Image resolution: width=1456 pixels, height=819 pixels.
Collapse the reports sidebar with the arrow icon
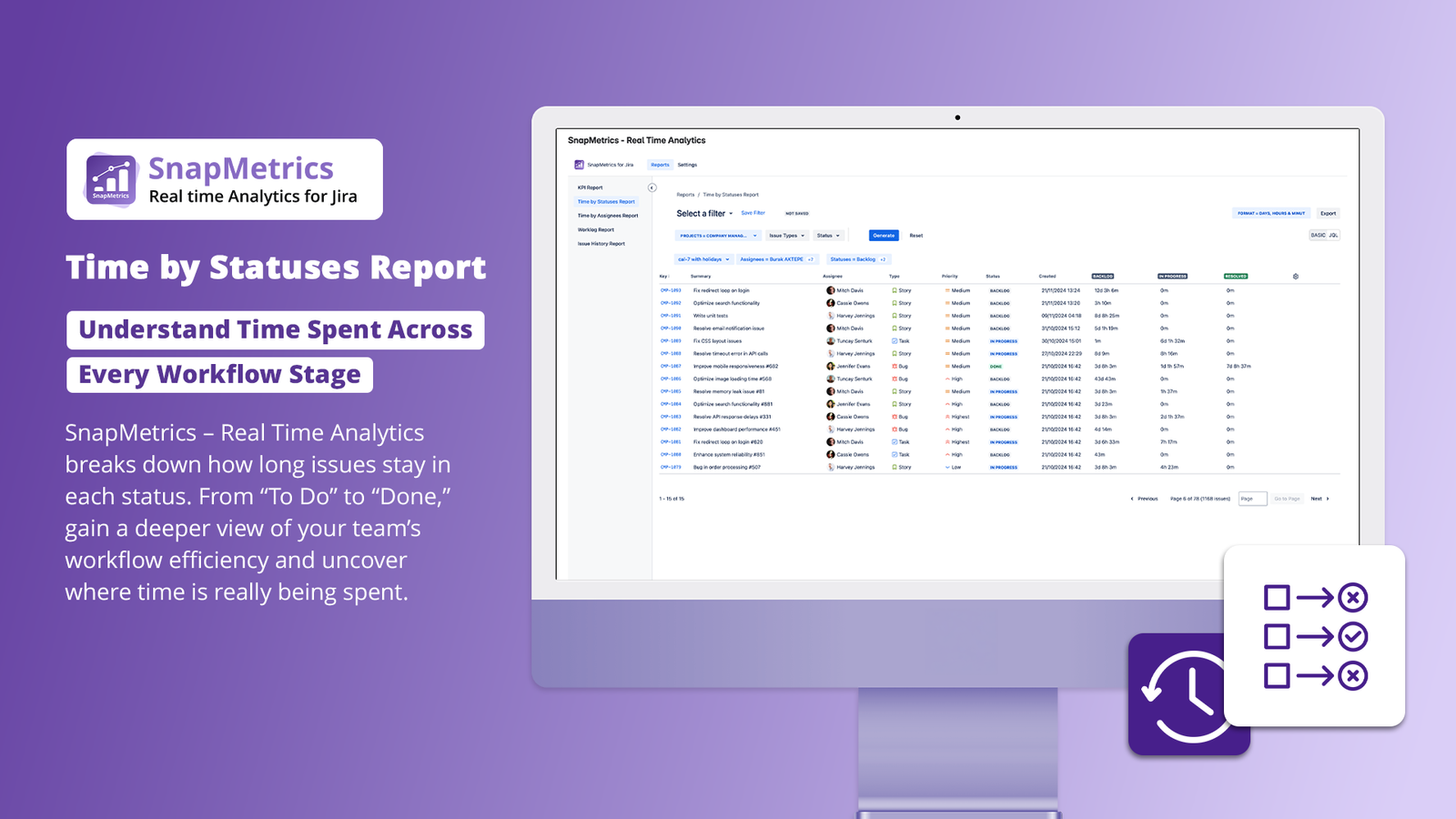pos(652,187)
